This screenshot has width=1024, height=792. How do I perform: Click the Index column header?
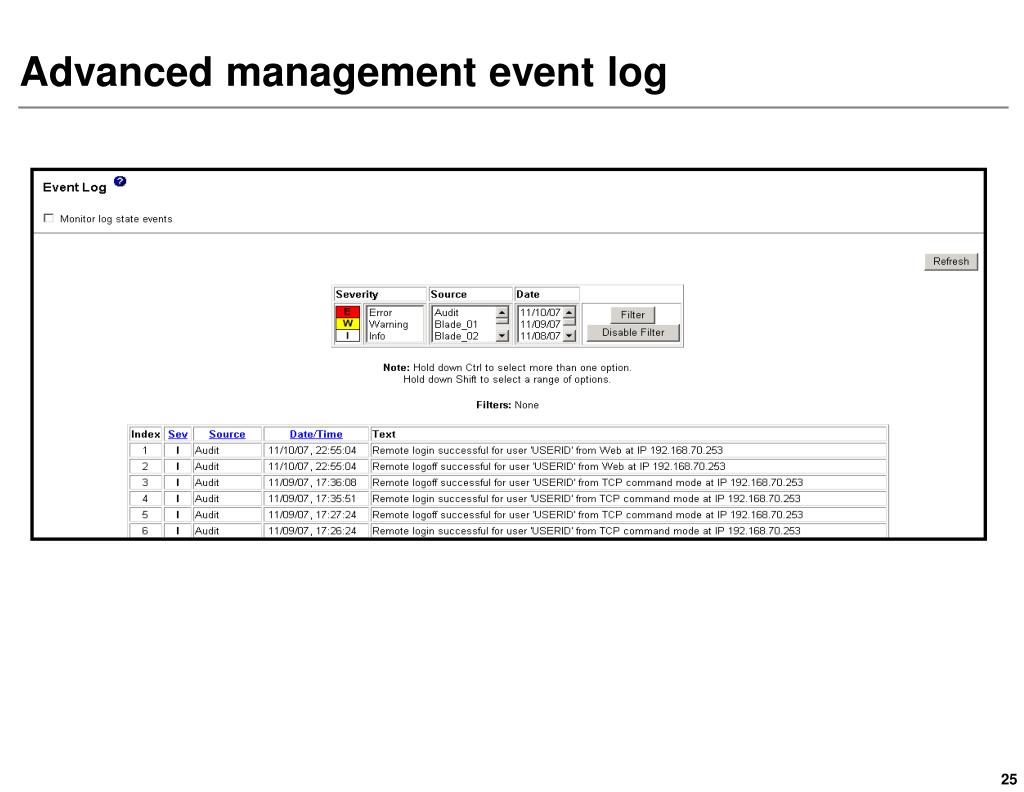[145, 434]
